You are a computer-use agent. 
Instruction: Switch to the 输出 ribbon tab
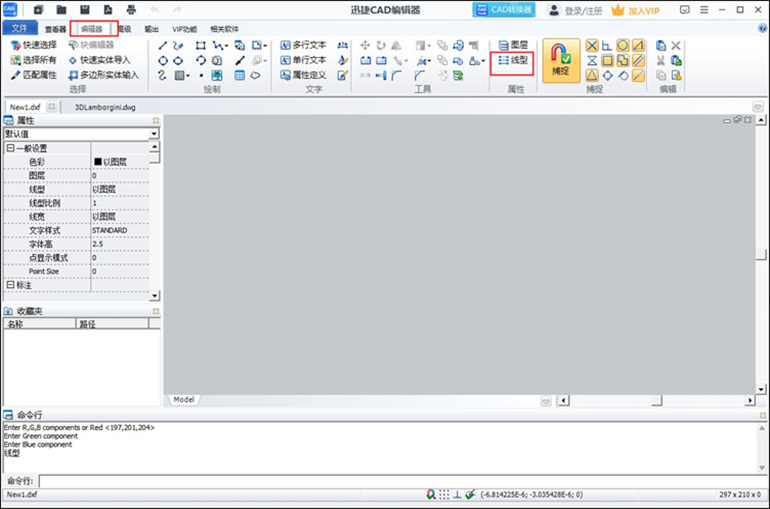click(151, 29)
